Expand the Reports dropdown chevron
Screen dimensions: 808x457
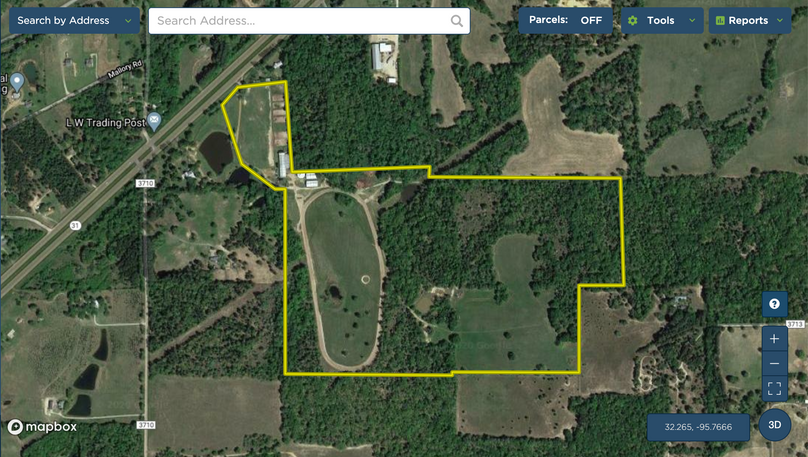[780, 21]
